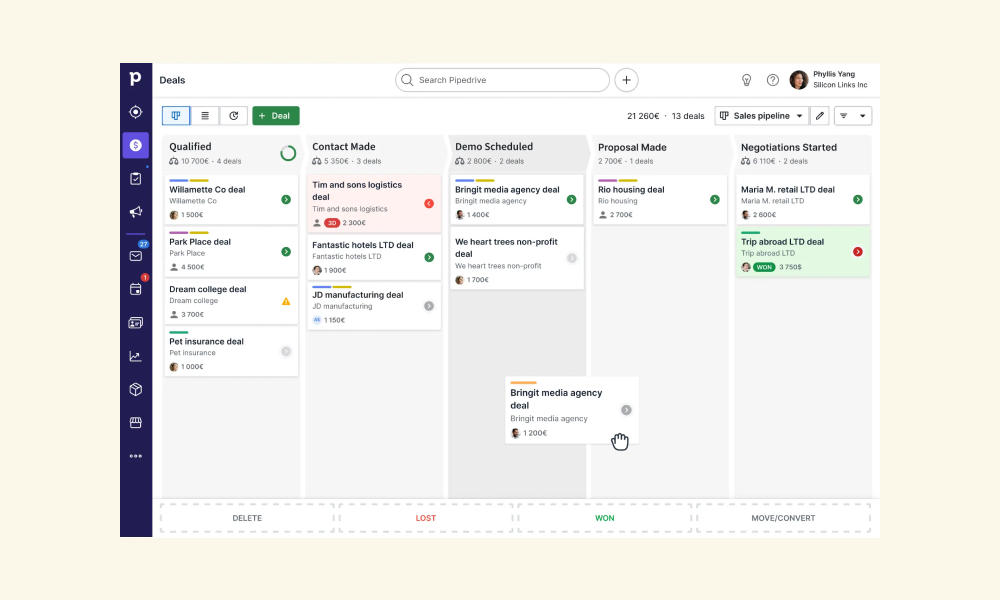
Task: Open the Sales assistant lightbulb icon
Action: 746,80
